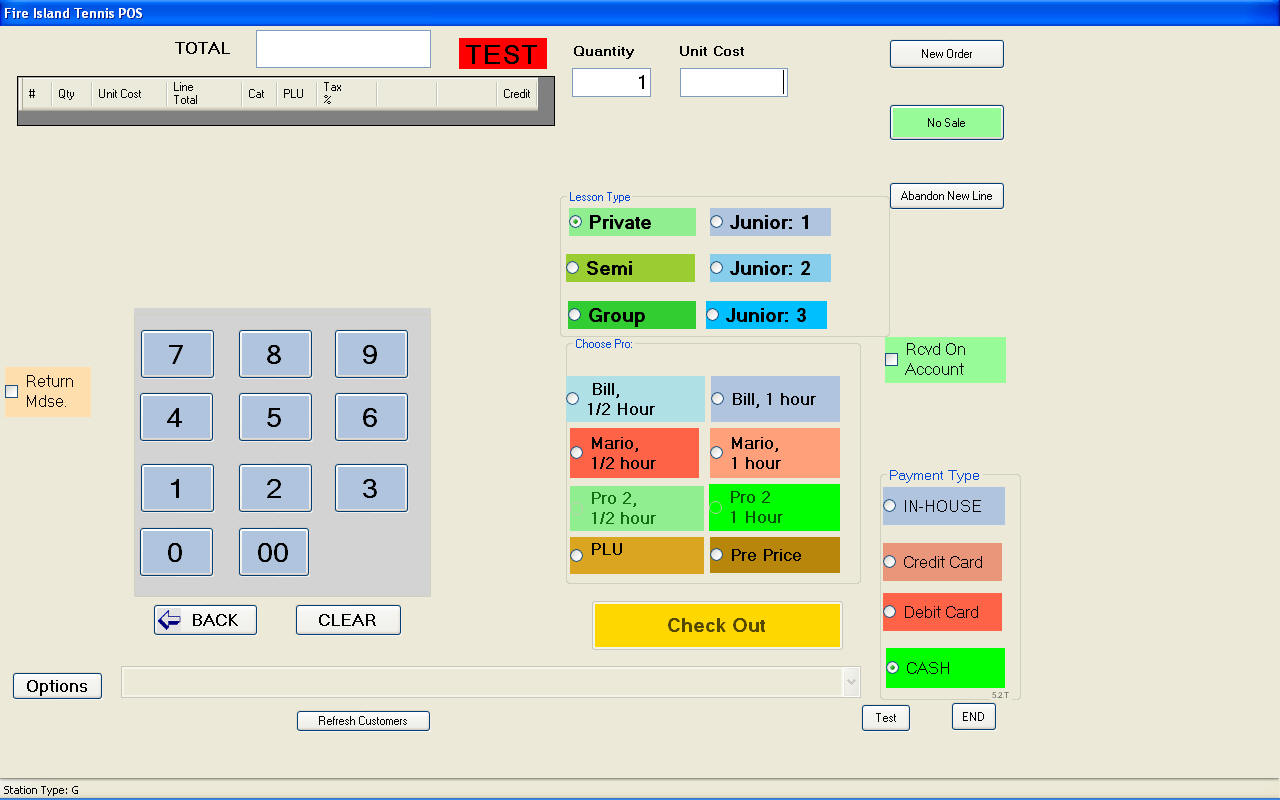
Task: Click the green No Sale button
Action: click(x=946, y=123)
